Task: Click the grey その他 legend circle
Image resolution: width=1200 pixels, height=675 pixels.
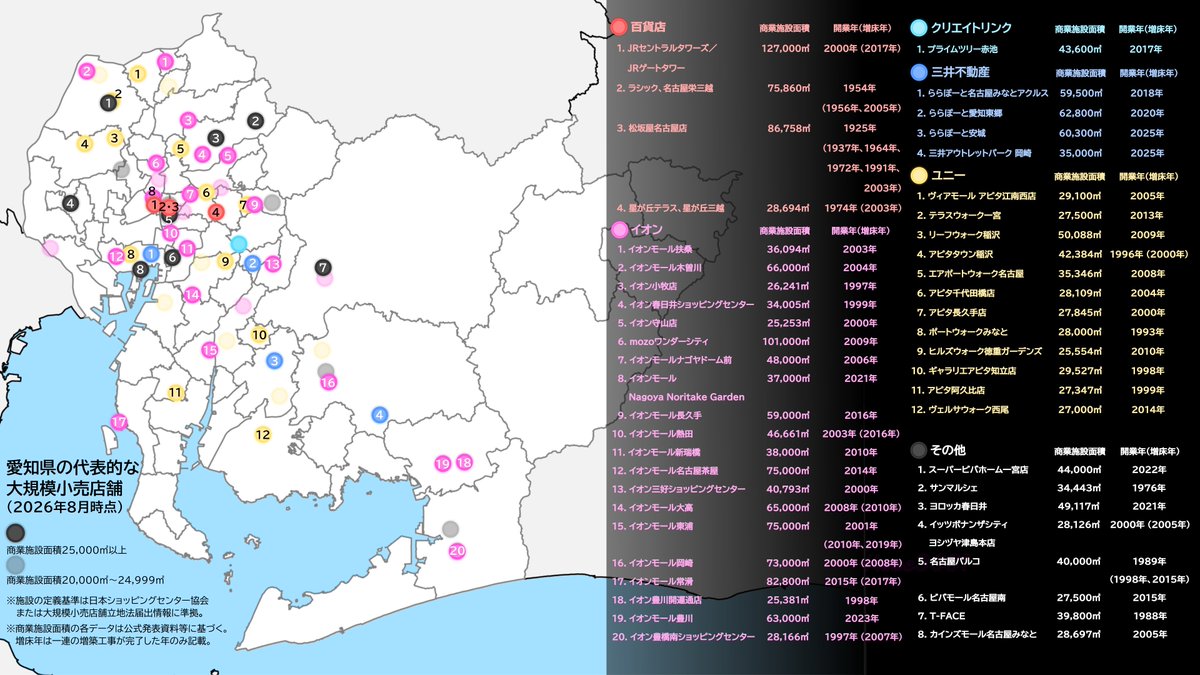Action: [918, 449]
